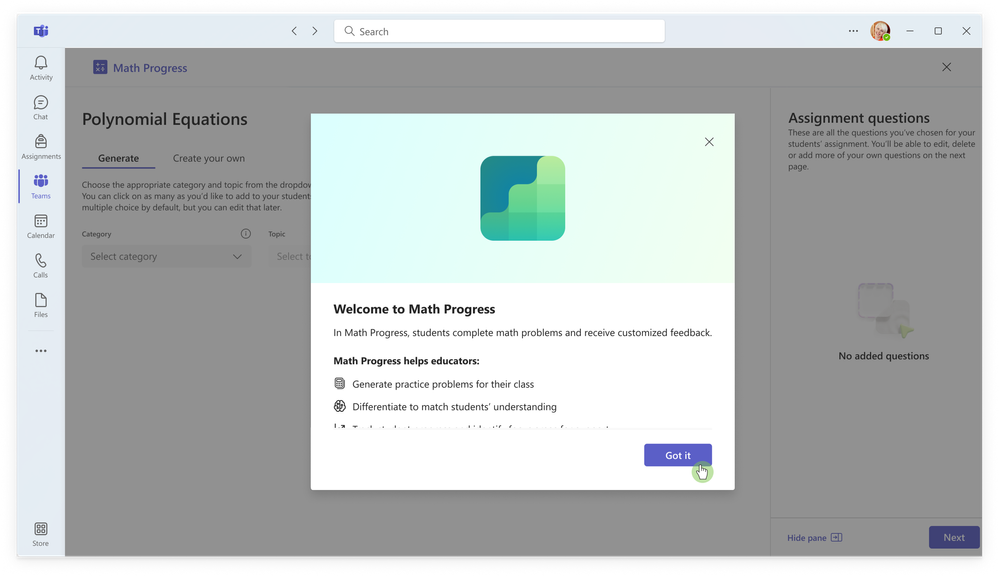Open Calls in the sidebar
Image resolution: width=999 pixels, height=576 pixels.
(41, 265)
